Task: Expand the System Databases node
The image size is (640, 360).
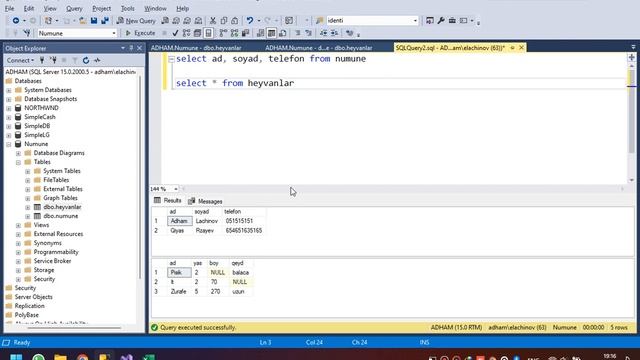Action: 9,90
